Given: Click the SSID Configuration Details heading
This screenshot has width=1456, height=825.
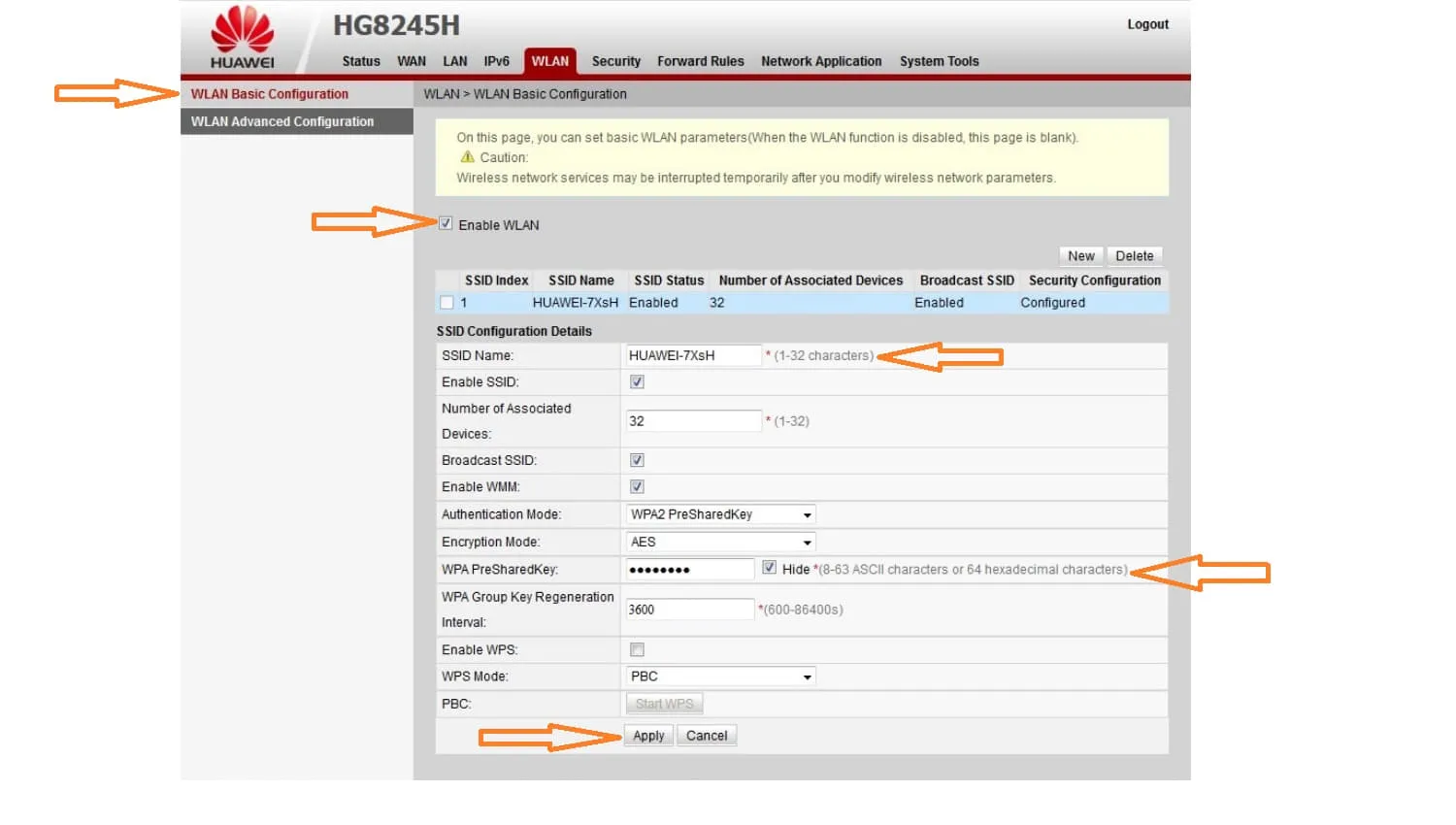Looking at the screenshot, I should pyautogui.click(x=514, y=331).
